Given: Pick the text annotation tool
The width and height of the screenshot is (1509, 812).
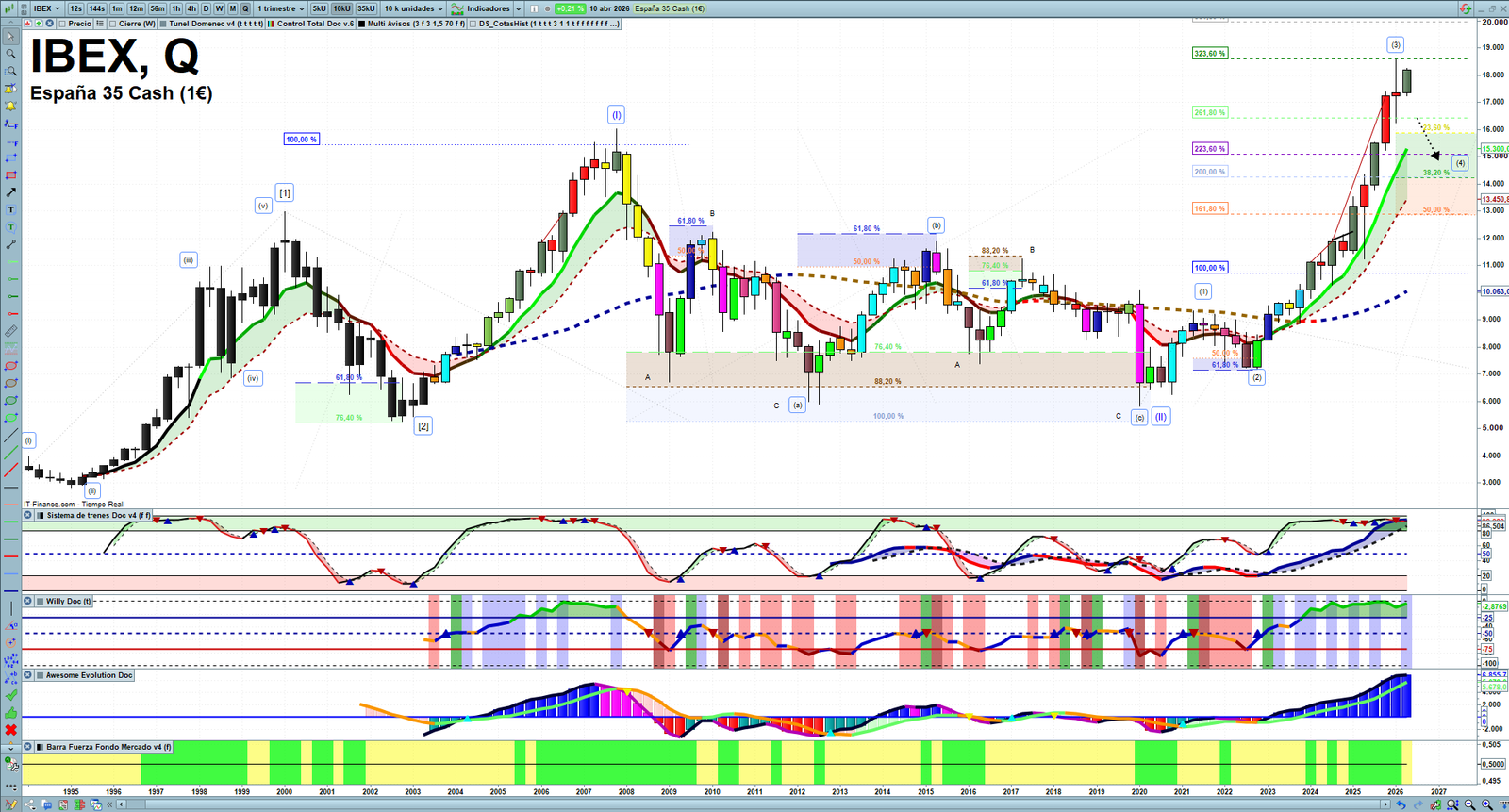Looking at the screenshot, I should [11, 209].
